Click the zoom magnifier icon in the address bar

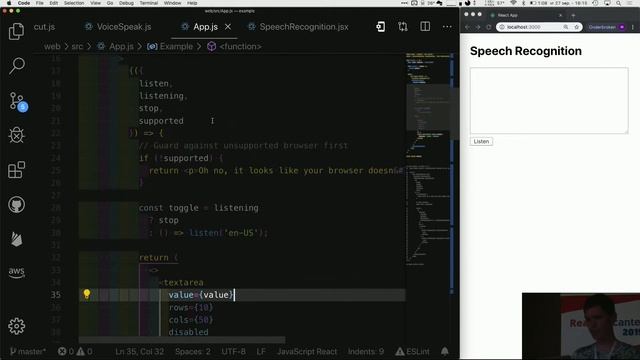point(566,27)
